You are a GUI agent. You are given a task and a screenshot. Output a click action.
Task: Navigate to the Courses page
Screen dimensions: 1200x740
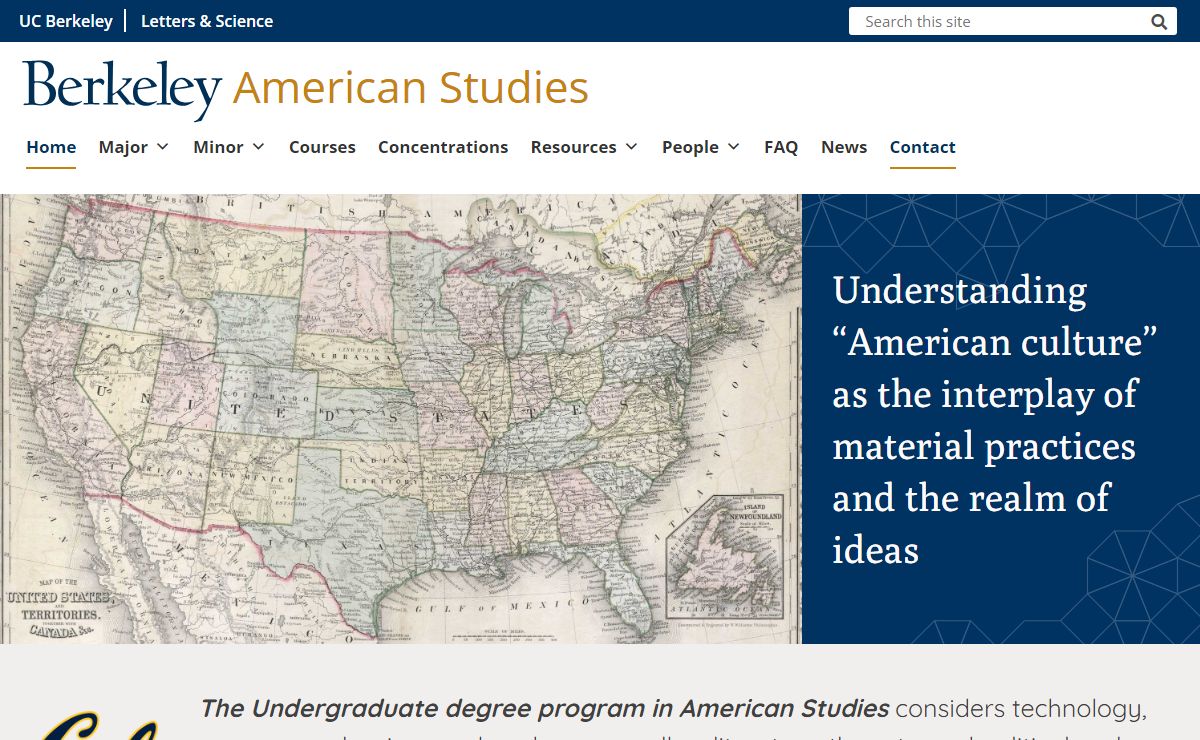click(x=322, y=147)
